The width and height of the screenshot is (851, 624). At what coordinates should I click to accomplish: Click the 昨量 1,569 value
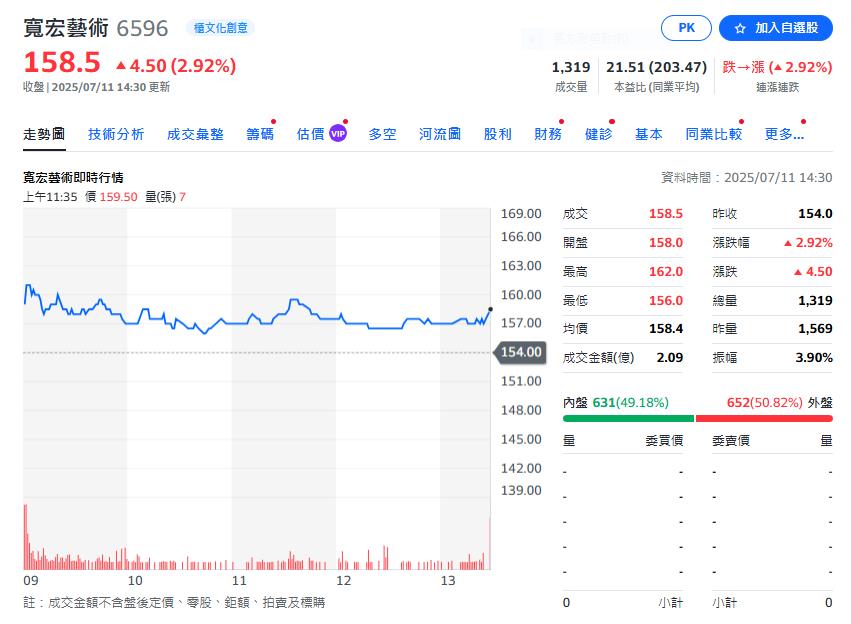[815, 329]
